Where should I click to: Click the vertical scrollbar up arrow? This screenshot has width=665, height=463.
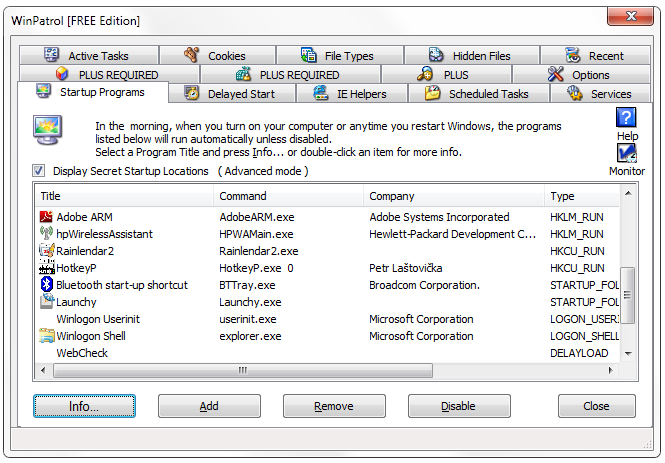coord(628,193)
